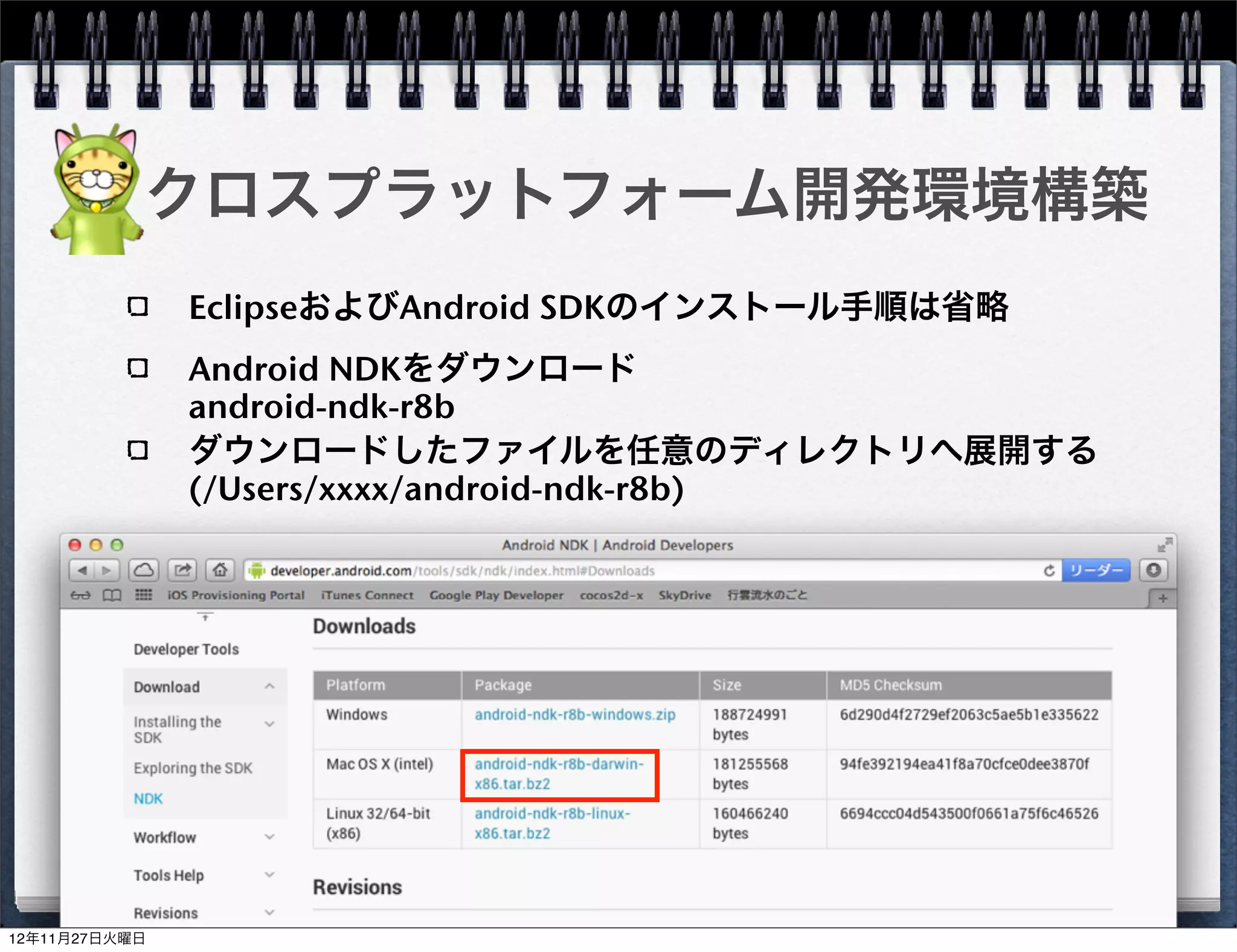
Task: Open 行雲流水のごと bookmark
Action: pyautogui.click(x=767, y=596)
